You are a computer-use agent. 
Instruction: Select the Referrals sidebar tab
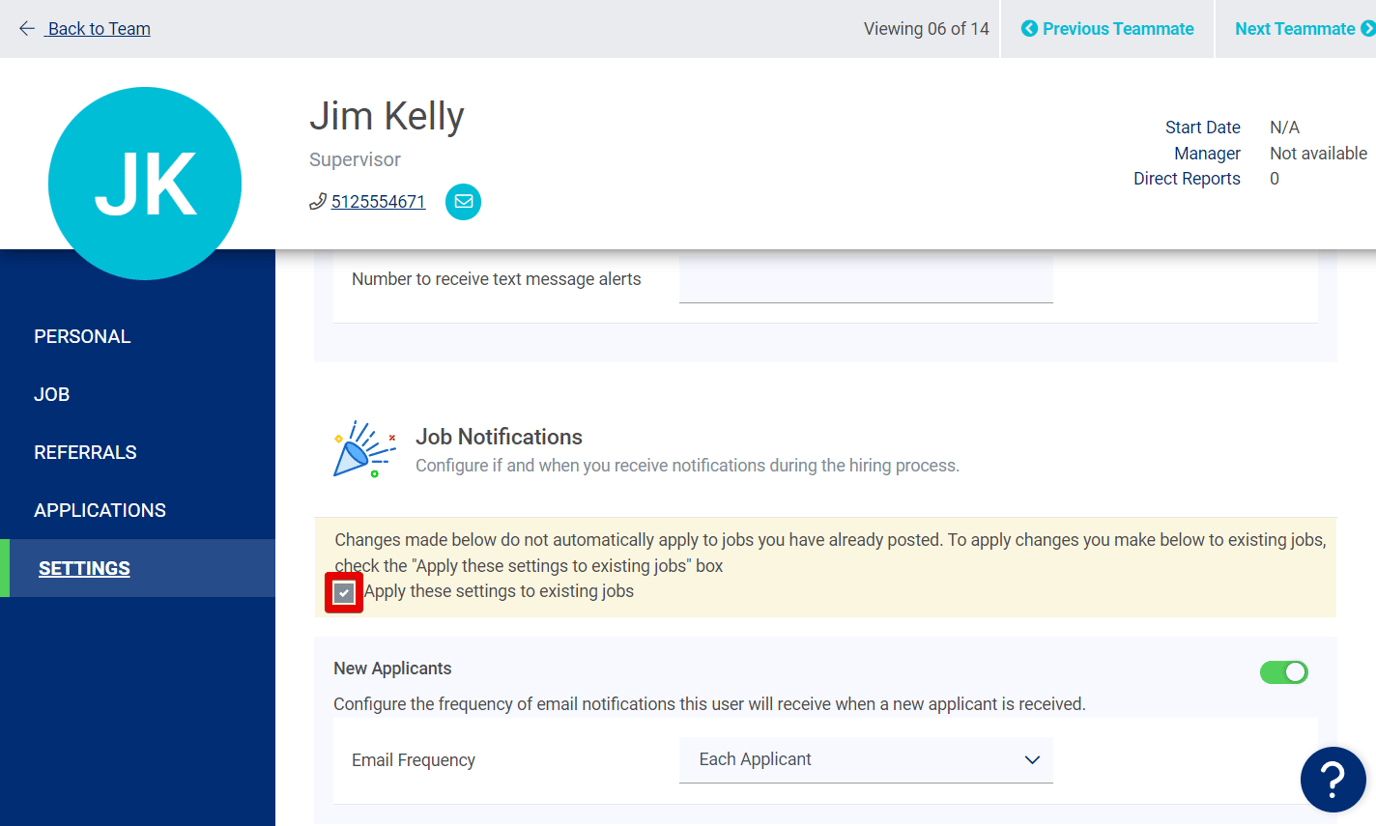pyautogui.click(x=85, y=452)
